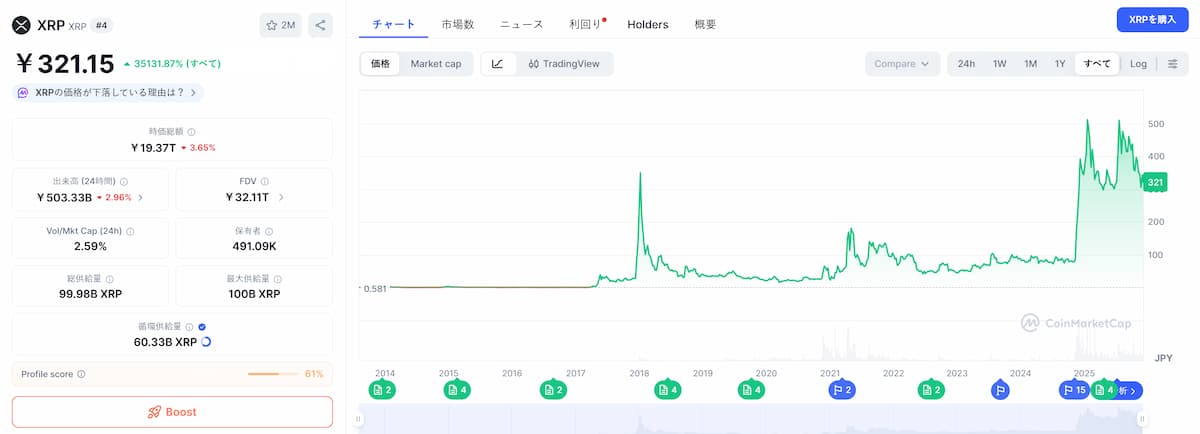Show info for 時価総額

(191, 131)
